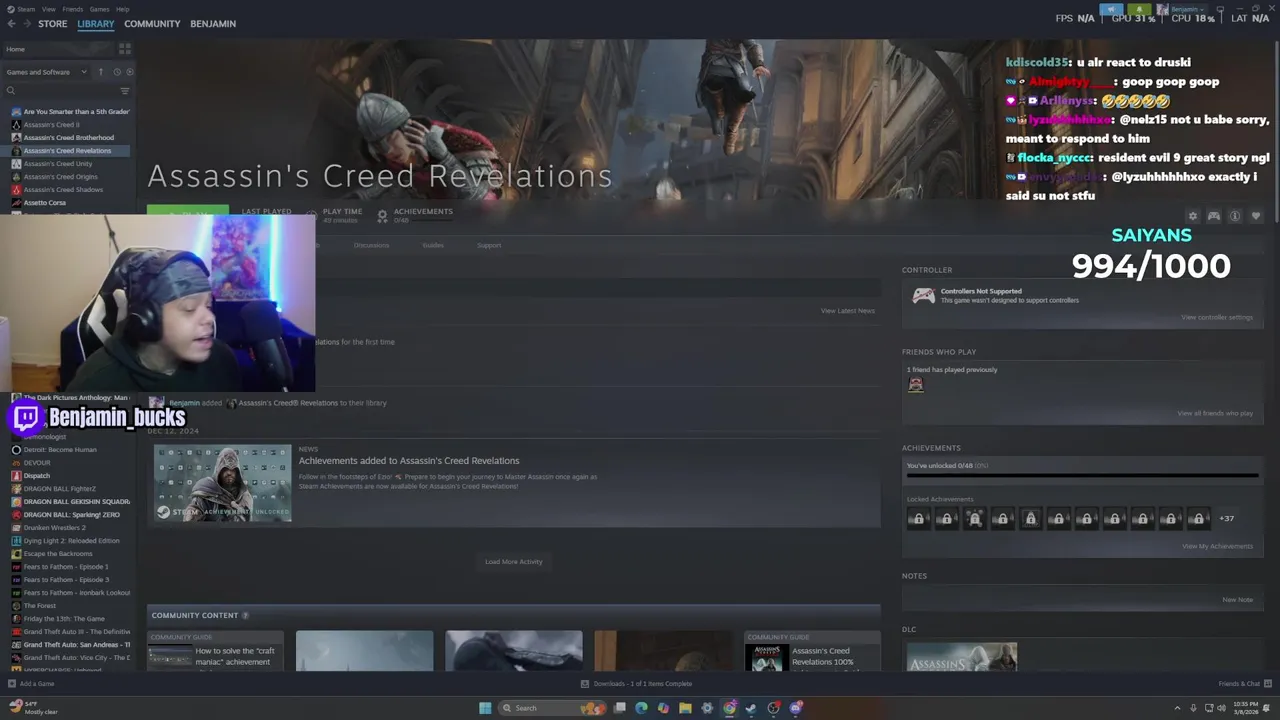
Task: Click the achievements progress bar
Action: 1082,477
